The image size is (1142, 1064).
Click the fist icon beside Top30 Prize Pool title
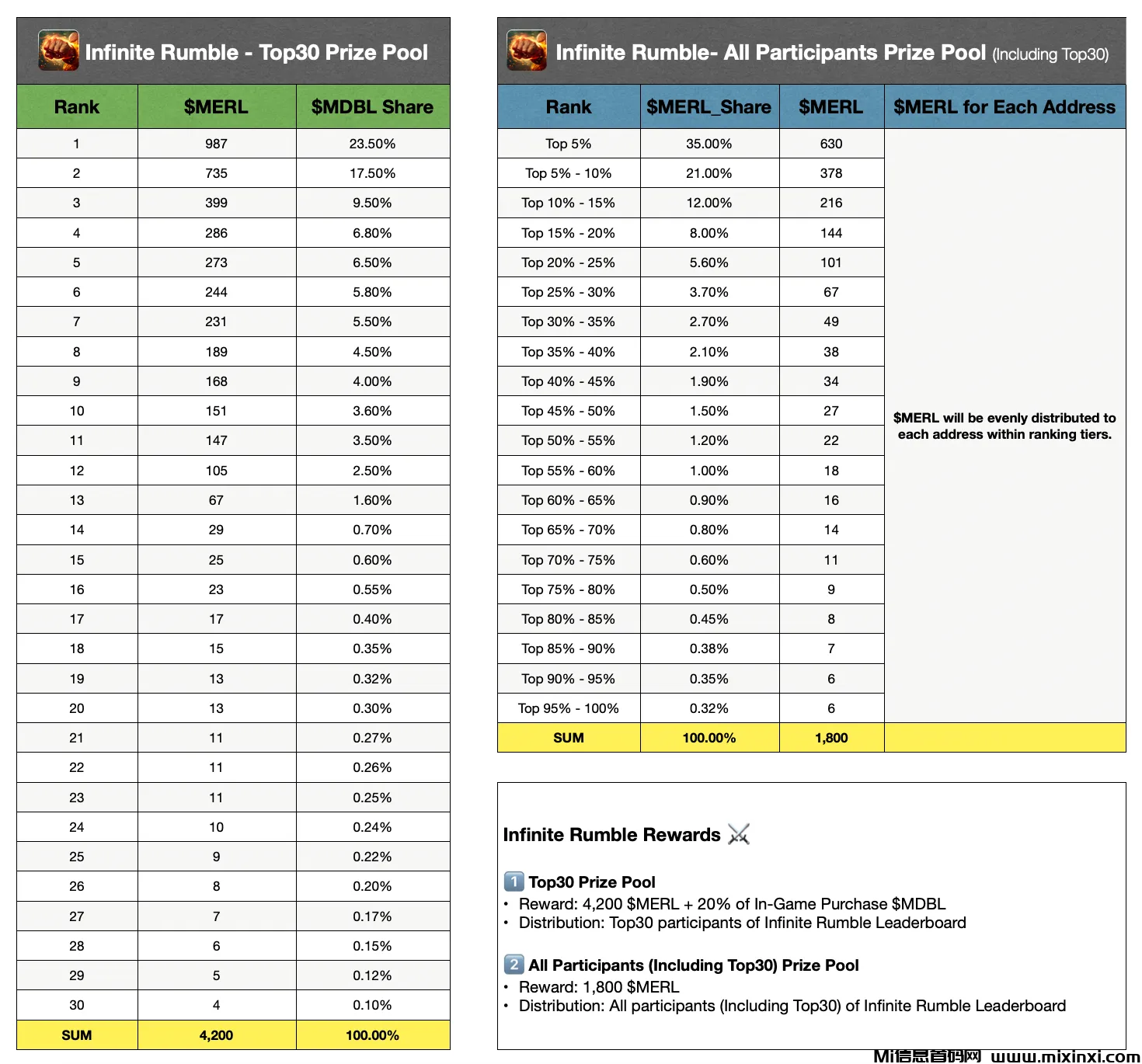point(59,50)
